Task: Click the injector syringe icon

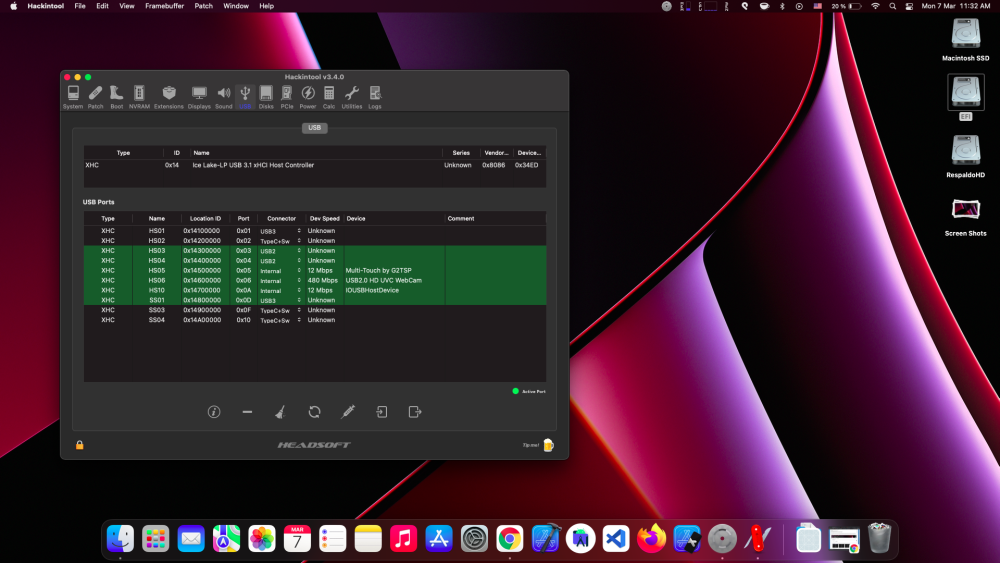Action: point(348,412)
